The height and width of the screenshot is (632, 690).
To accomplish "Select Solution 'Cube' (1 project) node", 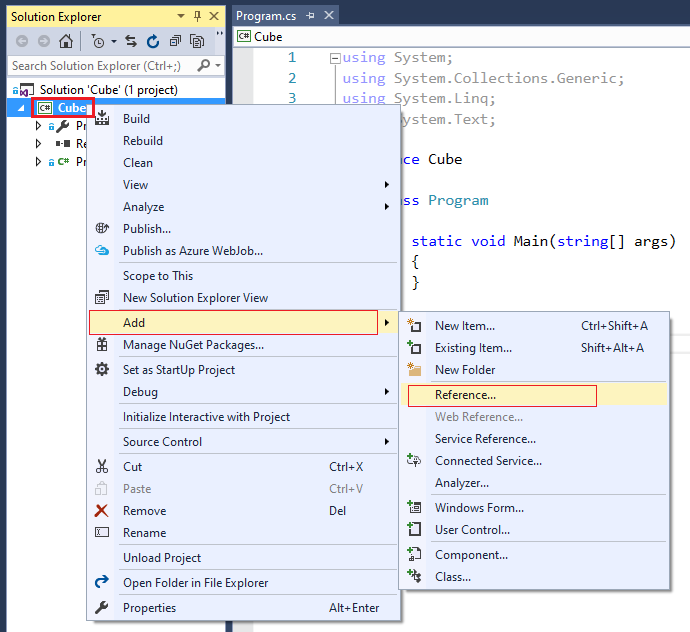I will [x=109, y=90].
